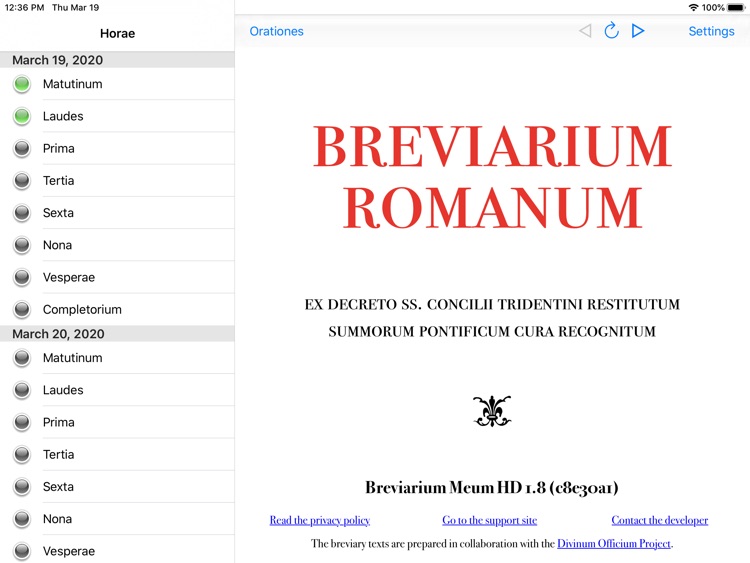Toggle Sexta indicator for March 20
Viewport: 750px width, 563px height.
click(x=22, y=487)
